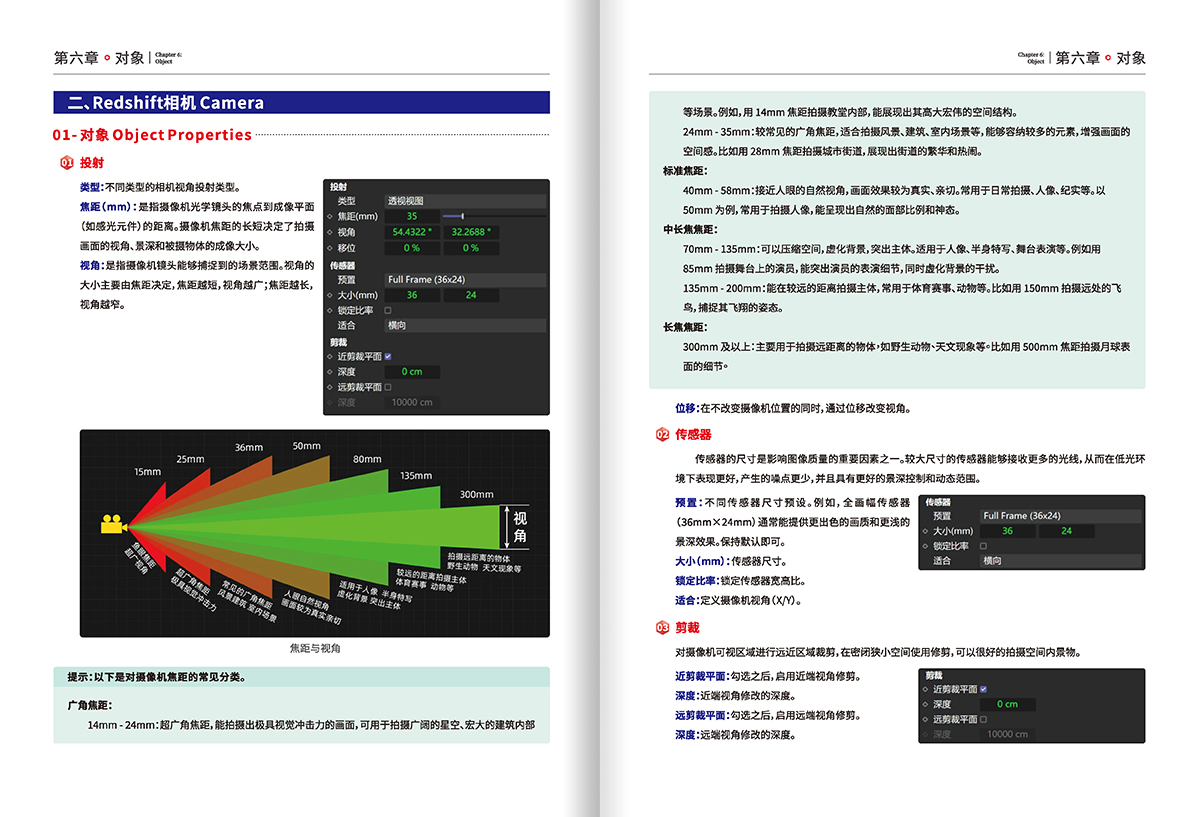The height and width of the screenshot is (817, 1200).
Task: Click the blue 二、Redshift相机 Camera section banner
Action: (301, 102)
